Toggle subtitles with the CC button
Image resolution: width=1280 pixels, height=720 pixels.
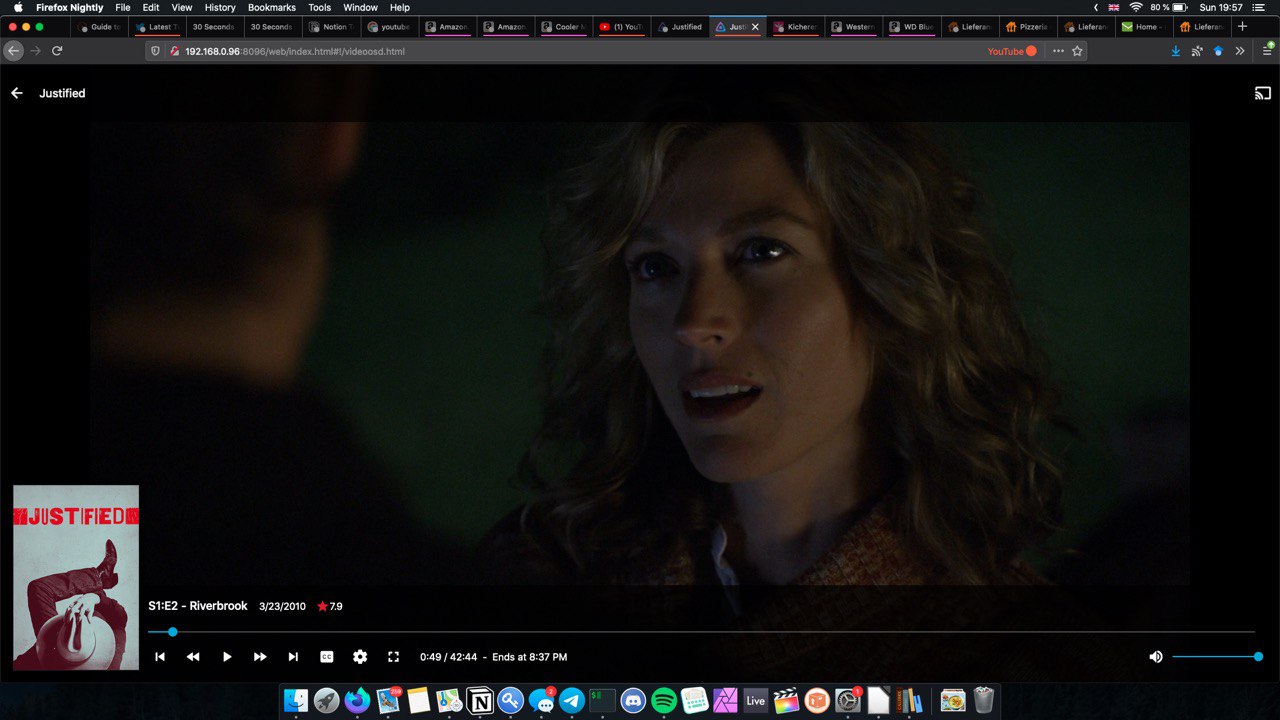pyautogui.click(x=326, y=657)
